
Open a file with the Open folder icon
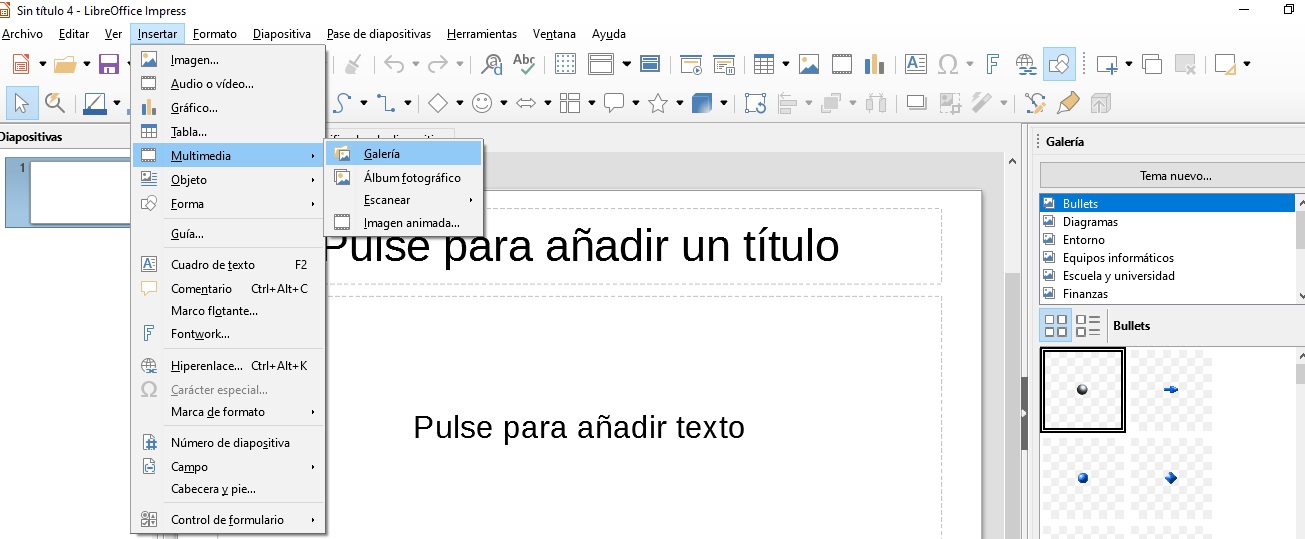(65, 64)
